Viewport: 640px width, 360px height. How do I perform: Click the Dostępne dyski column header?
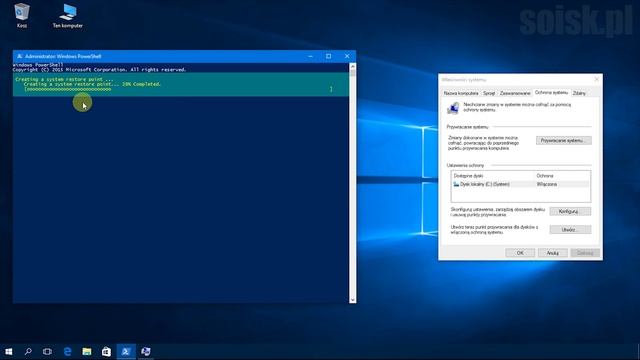pos(492,176)
